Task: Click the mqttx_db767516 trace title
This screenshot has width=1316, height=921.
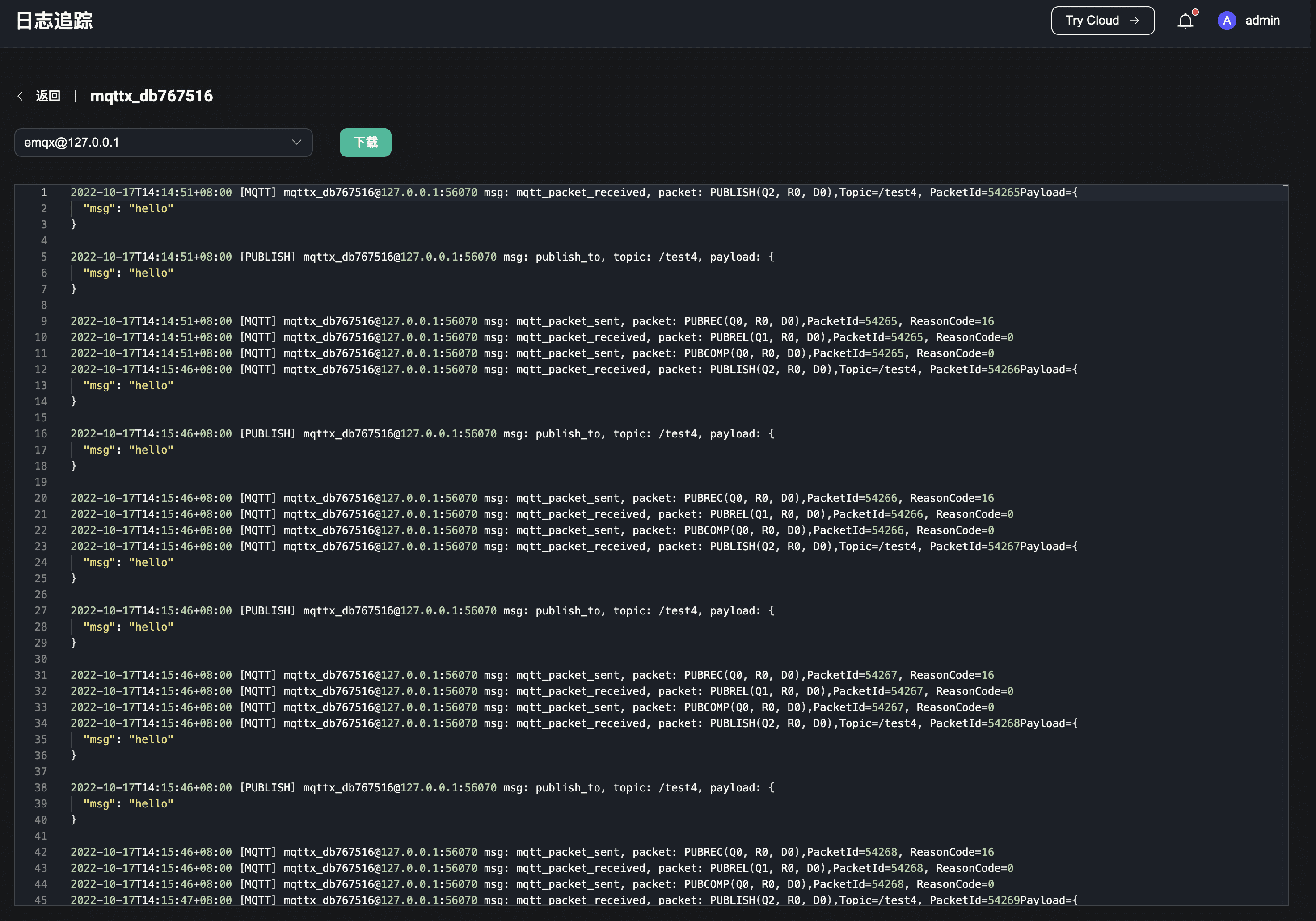Action: (152, 96)
